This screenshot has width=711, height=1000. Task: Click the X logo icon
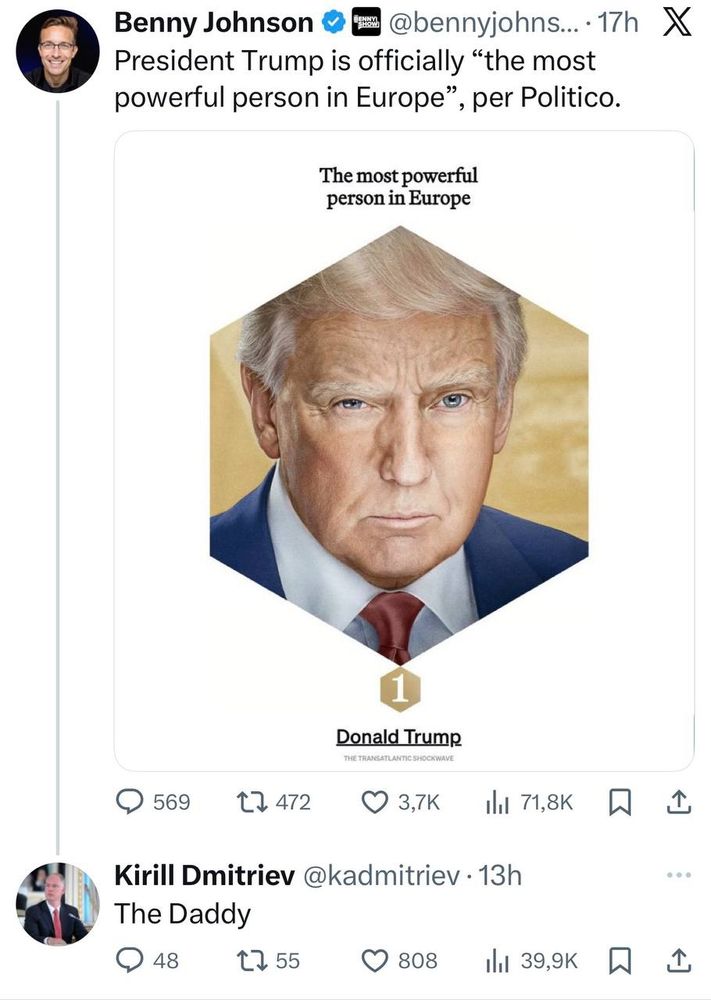pos(677,24)
